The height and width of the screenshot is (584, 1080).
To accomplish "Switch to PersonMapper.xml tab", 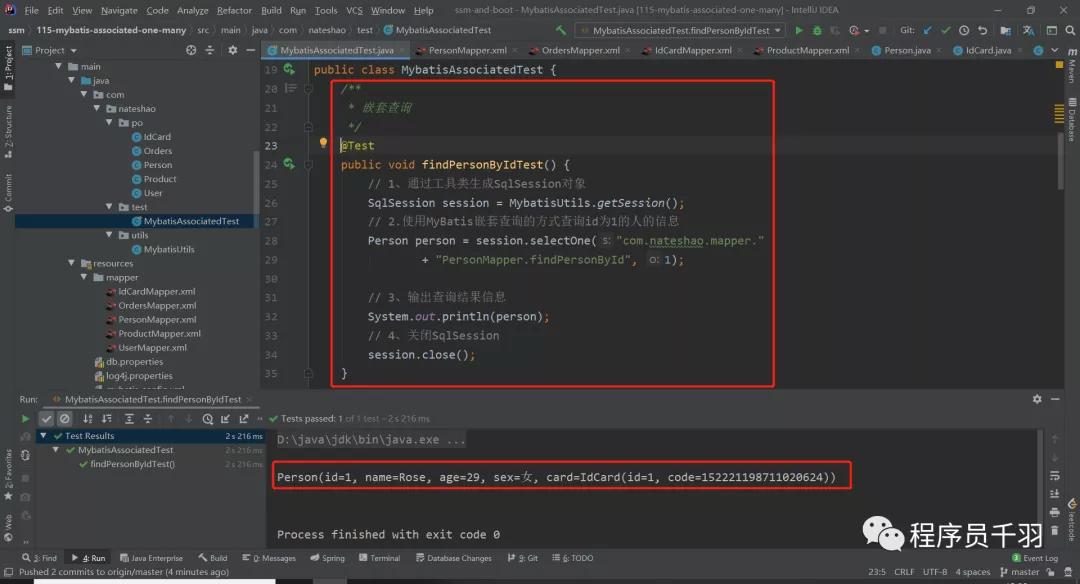I will [467, 50].
